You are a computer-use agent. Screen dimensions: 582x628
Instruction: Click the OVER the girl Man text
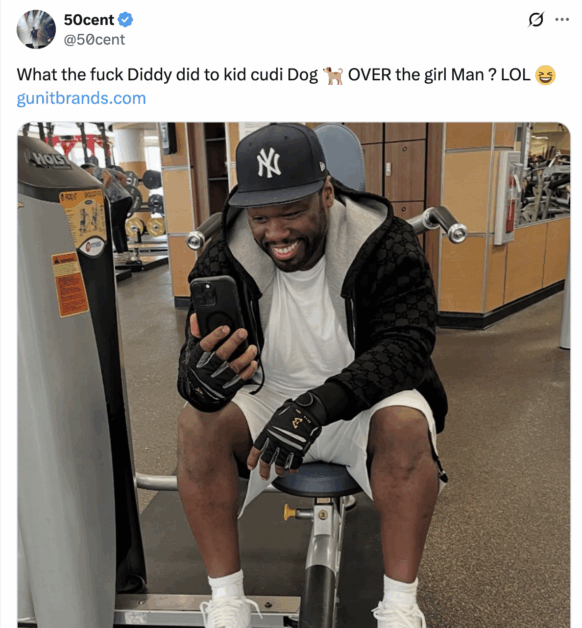coord(417,75)
